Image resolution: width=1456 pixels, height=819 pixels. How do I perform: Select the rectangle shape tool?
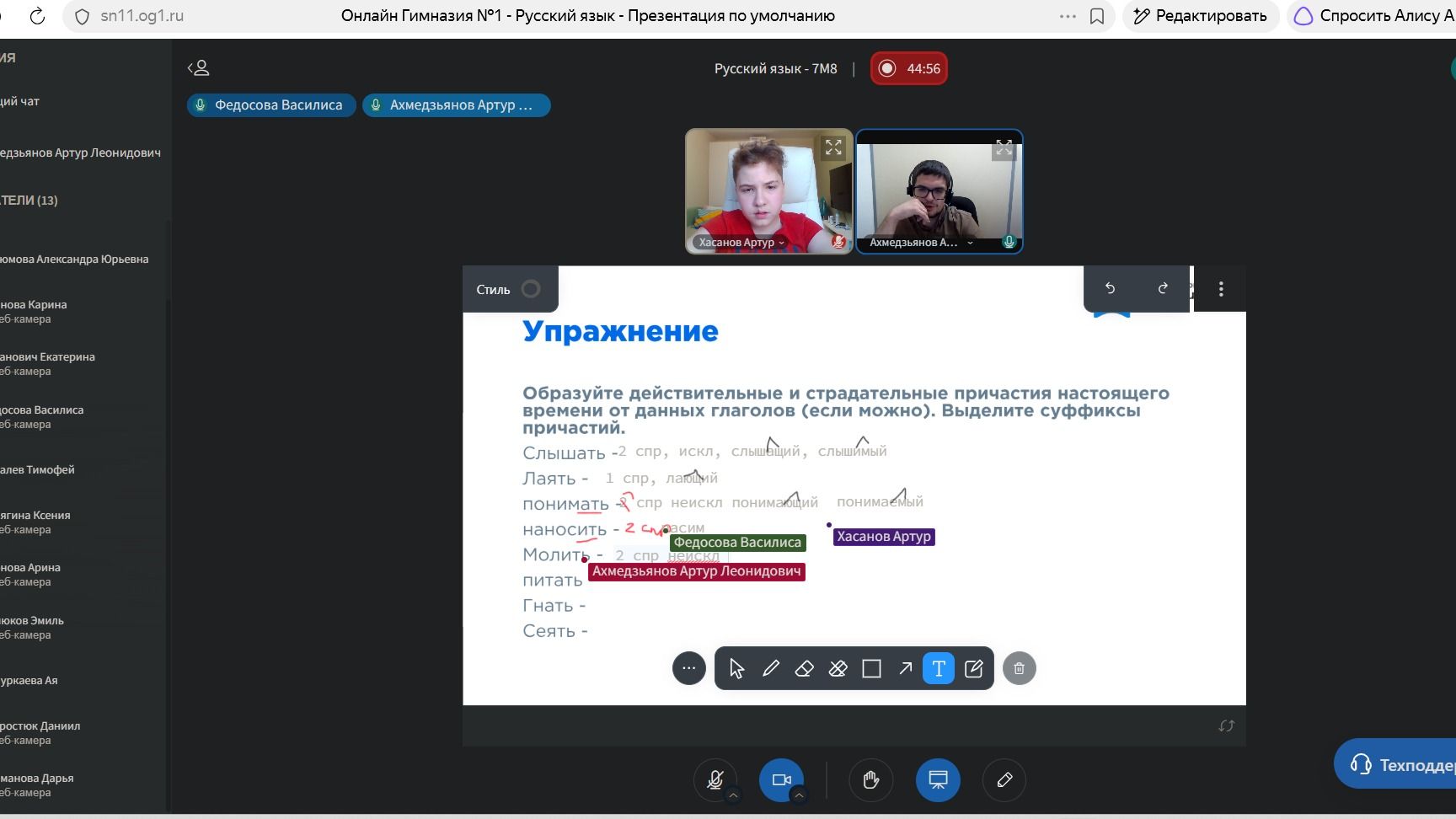tap(871, 669)
